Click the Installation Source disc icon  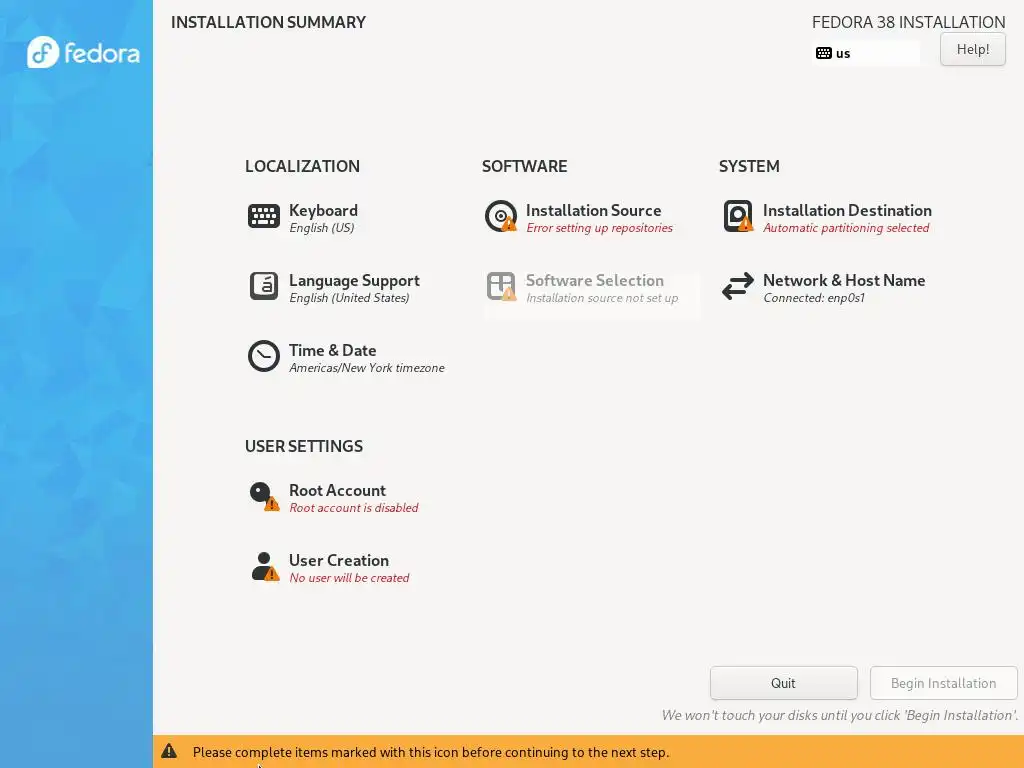(x=501, y=216)
